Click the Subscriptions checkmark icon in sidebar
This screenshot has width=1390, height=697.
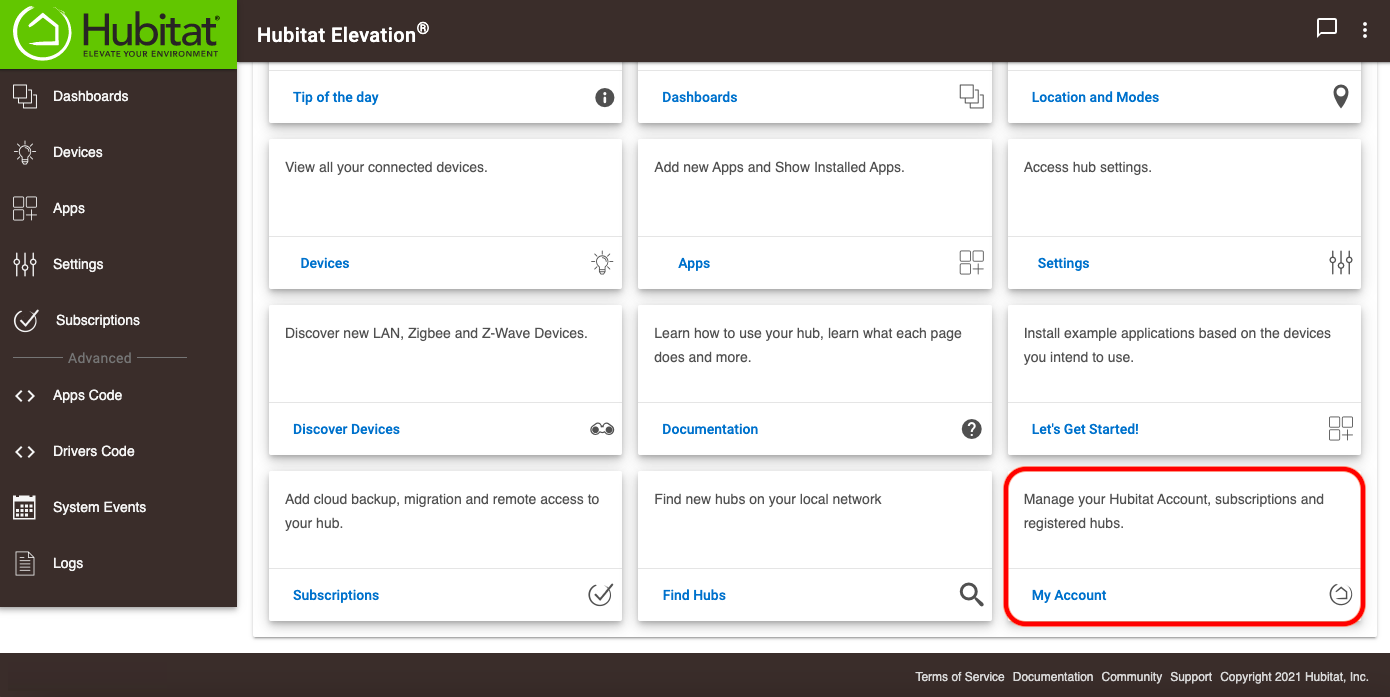click(x=26, y=320)
